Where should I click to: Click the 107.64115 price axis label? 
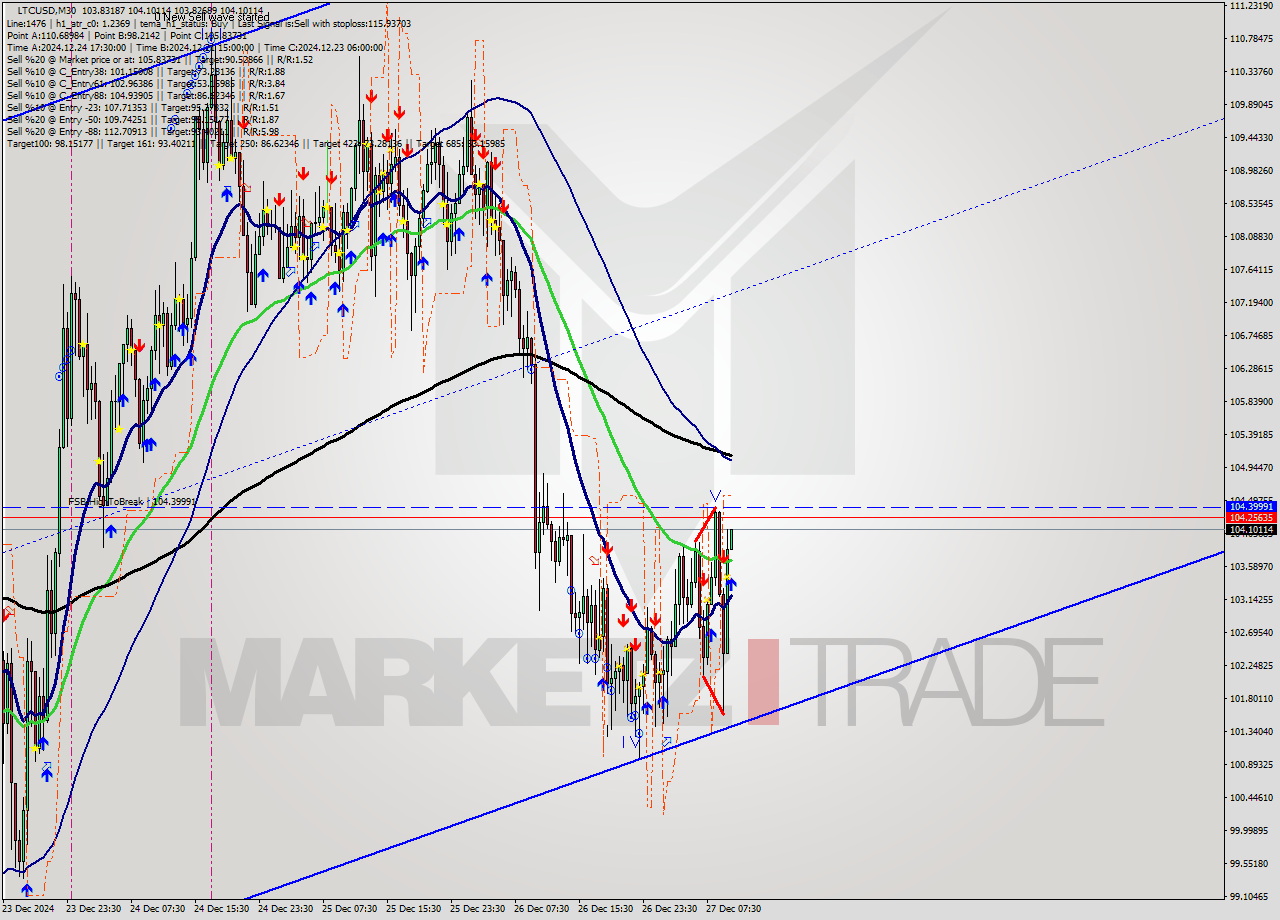click(x=1251, y=270)
